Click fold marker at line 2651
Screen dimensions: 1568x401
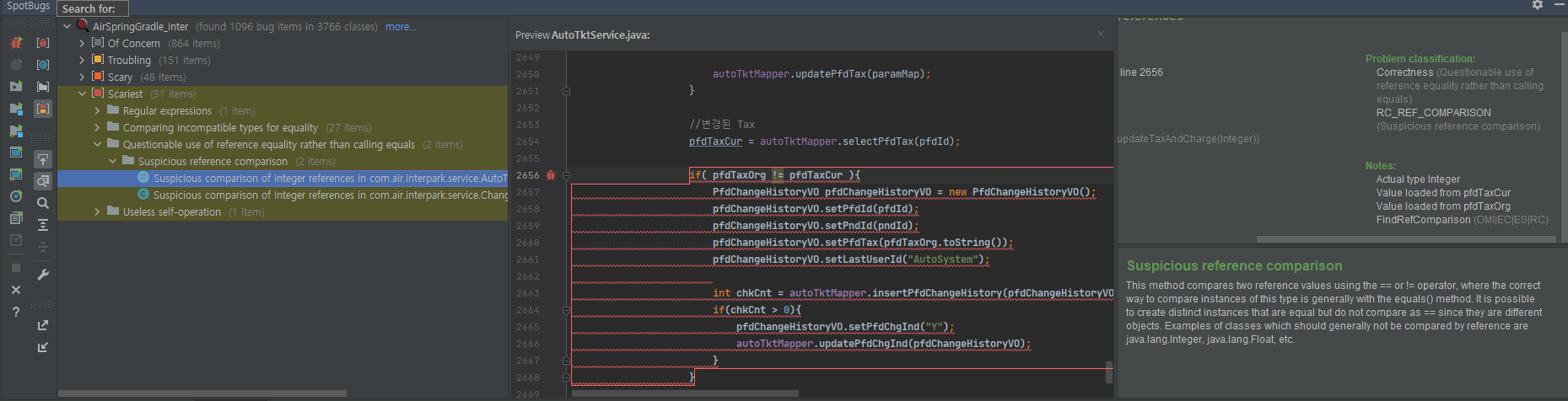[x=566, y=91]
